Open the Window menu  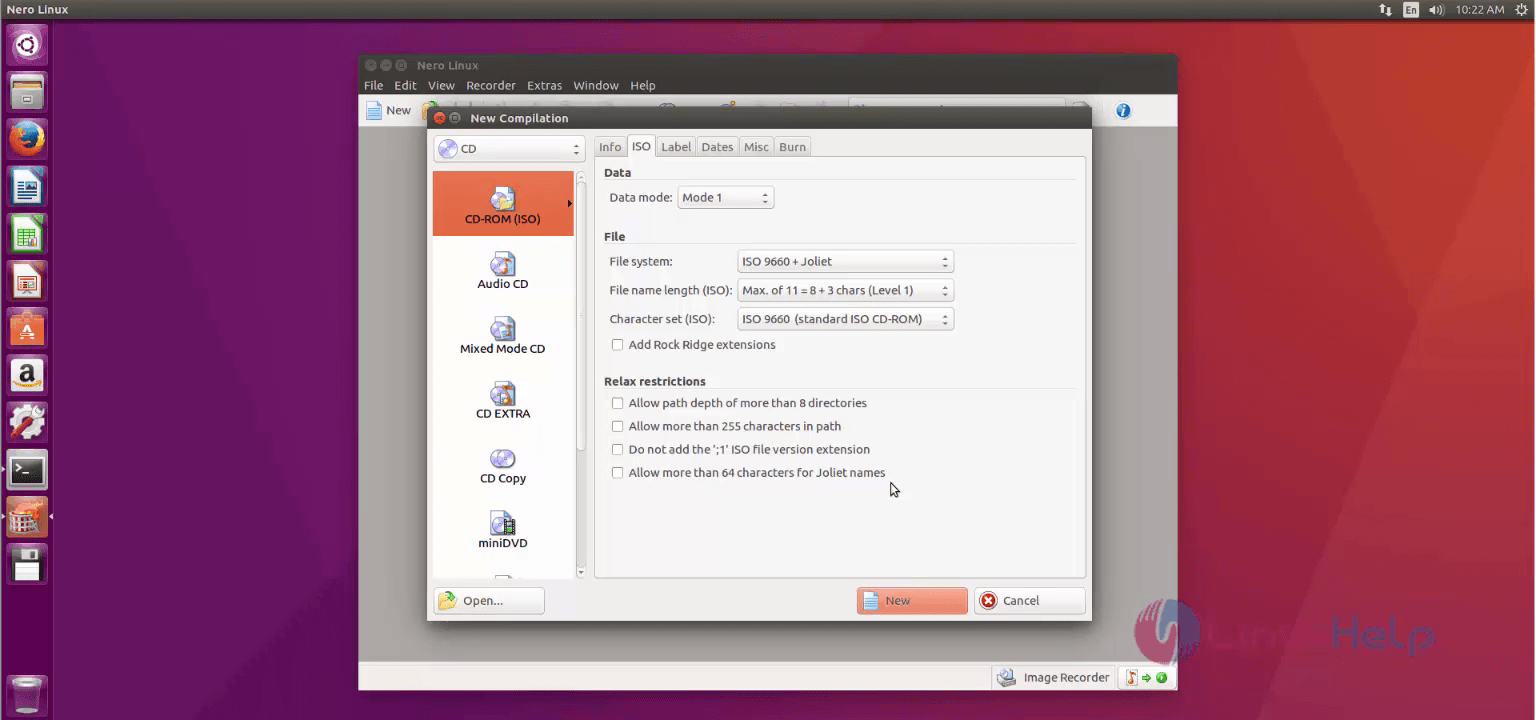click(596, 85)
